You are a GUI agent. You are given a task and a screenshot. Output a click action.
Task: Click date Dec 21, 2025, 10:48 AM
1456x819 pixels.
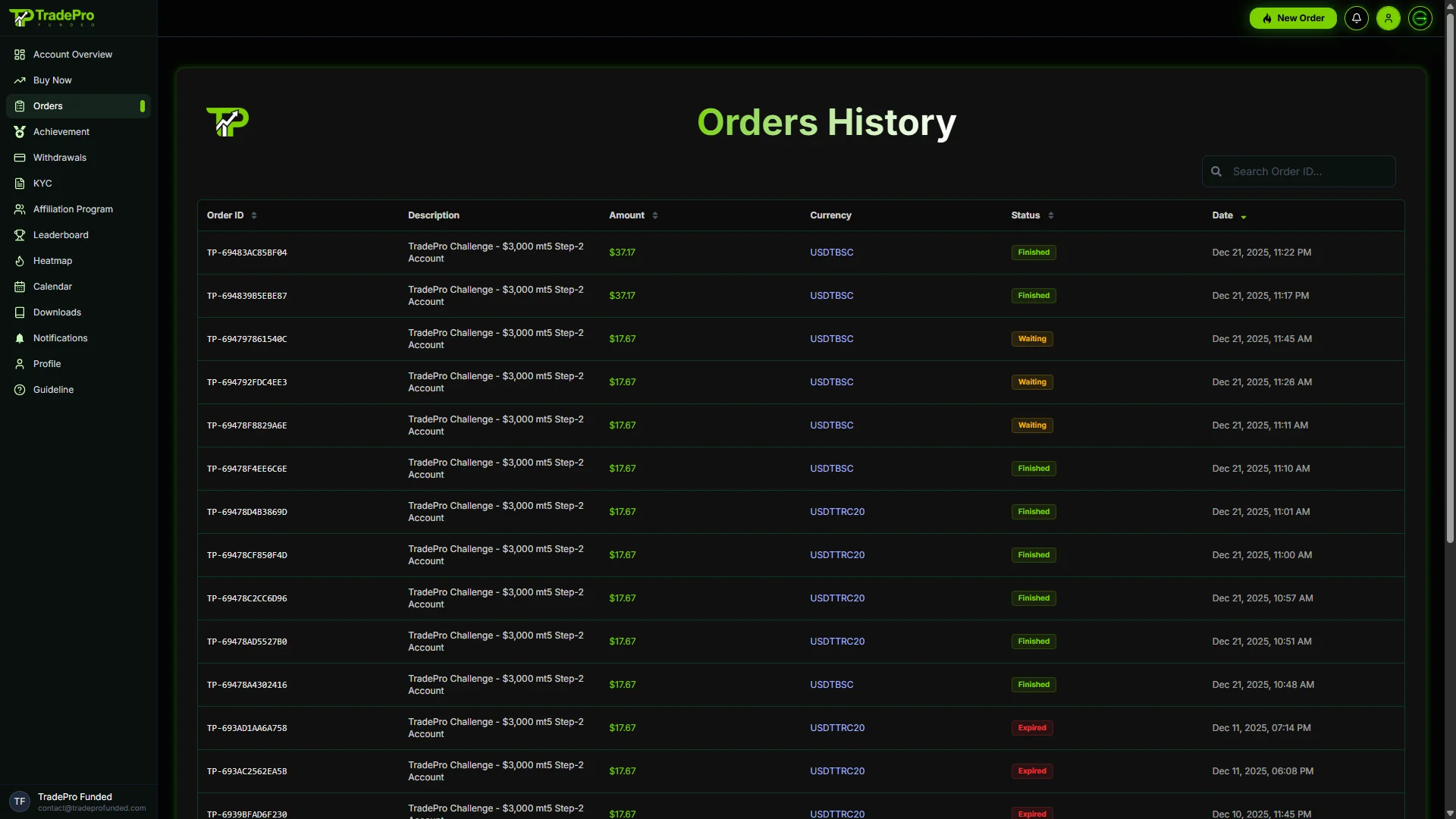pyautogui.click(x=1263, y=685)
